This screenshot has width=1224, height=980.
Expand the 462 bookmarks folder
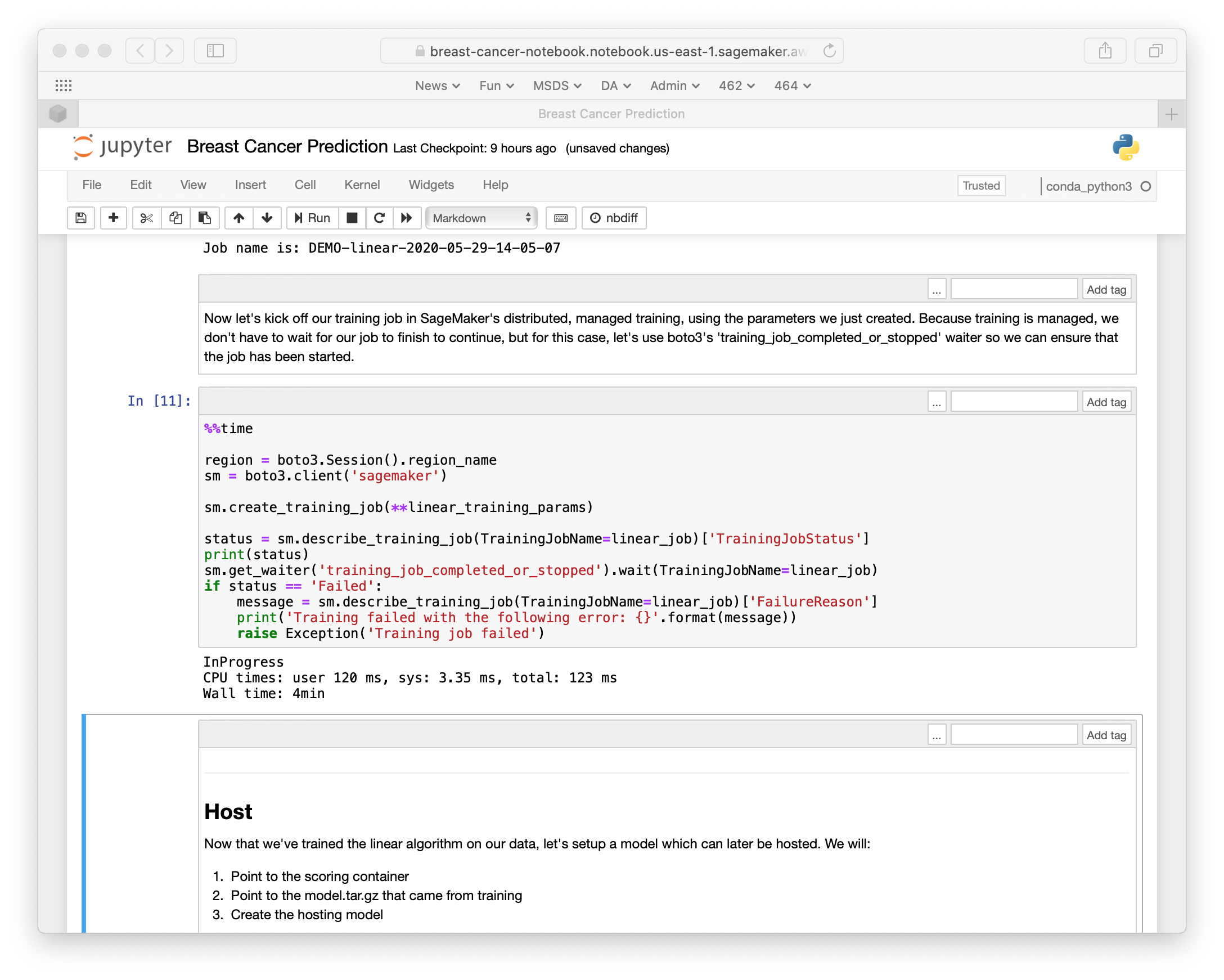click(x=736, y=86)
